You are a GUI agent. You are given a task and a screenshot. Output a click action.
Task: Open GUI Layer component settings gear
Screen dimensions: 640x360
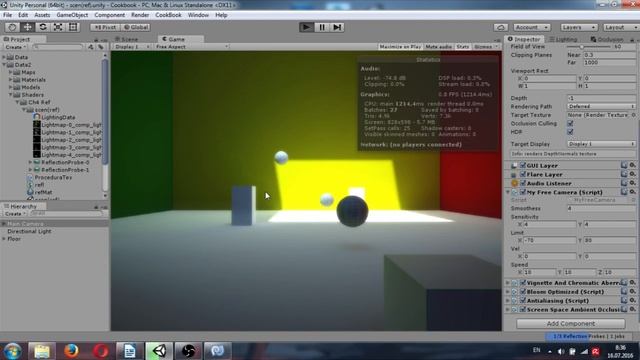coord(632,165)
